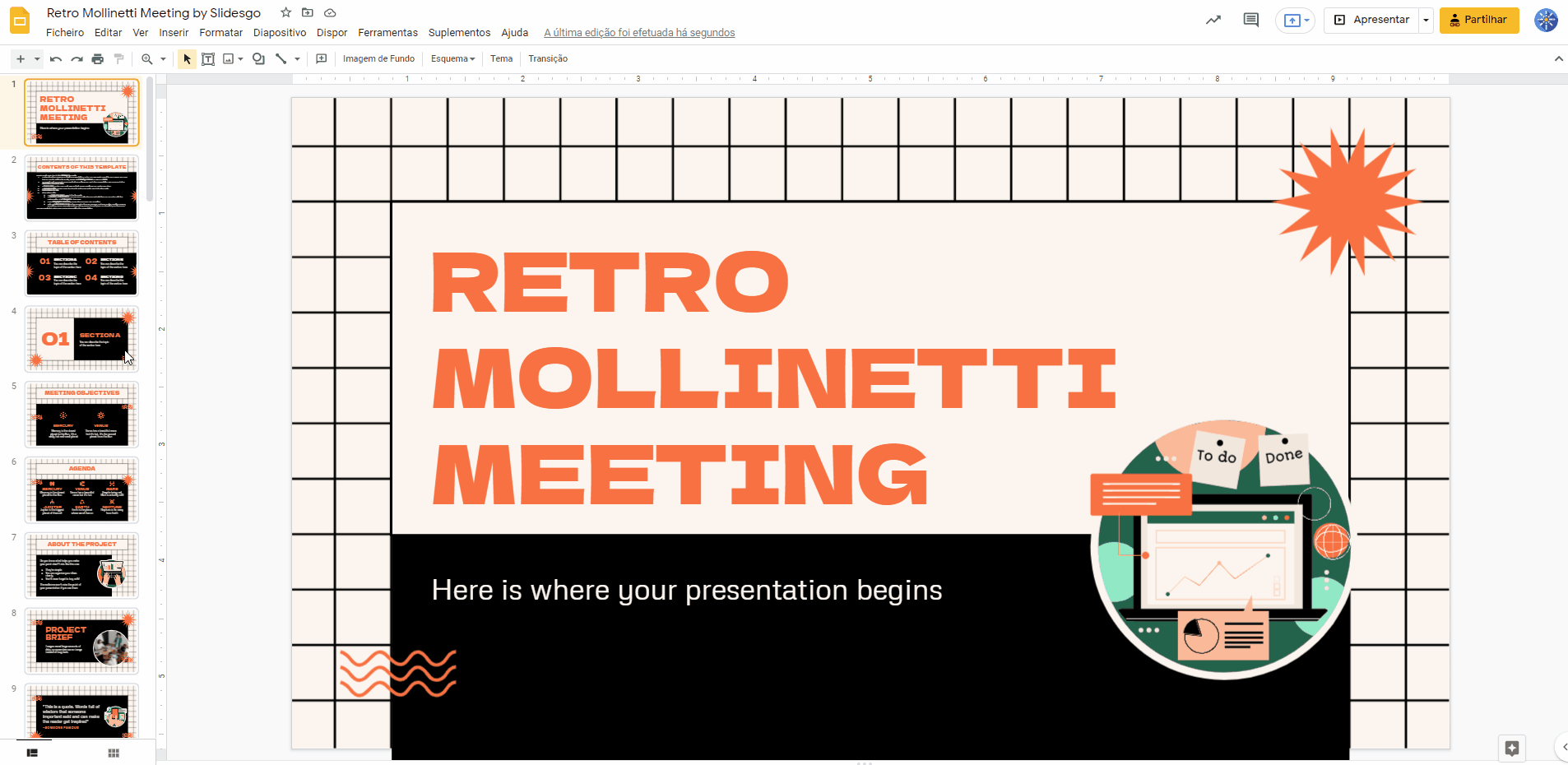The image size is (1568, 765).
Task: Open Google Slides home logo
Action: [20, 21]
